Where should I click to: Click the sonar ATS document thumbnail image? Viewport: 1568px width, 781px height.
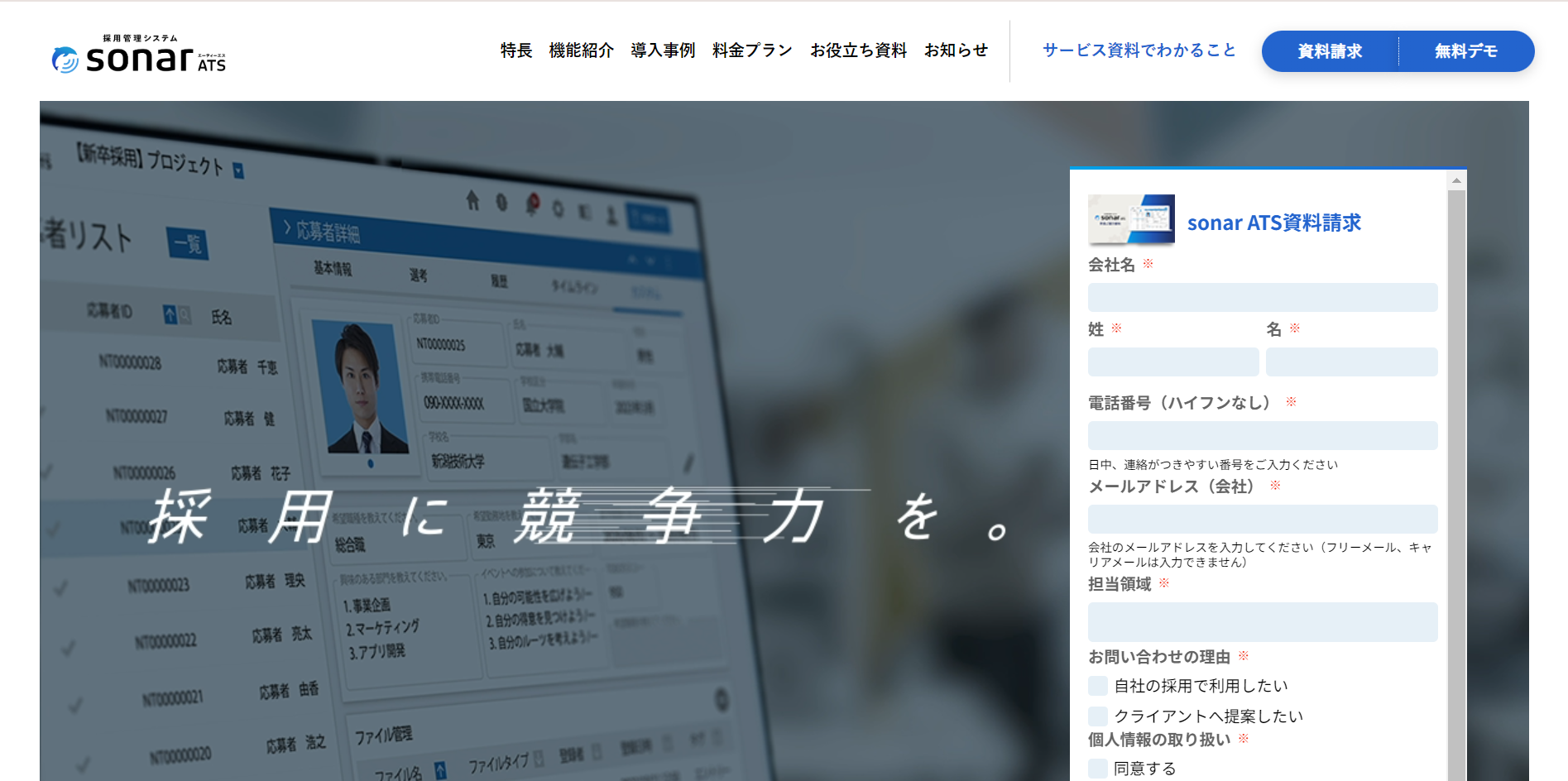(1131, 220)
